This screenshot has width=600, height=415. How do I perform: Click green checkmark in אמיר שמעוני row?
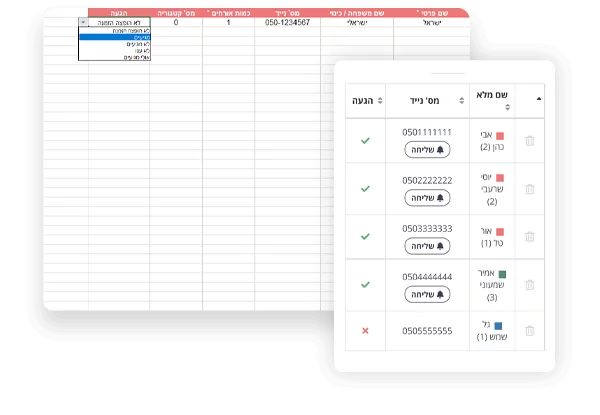pyautogui.click(x=365, y=284)
